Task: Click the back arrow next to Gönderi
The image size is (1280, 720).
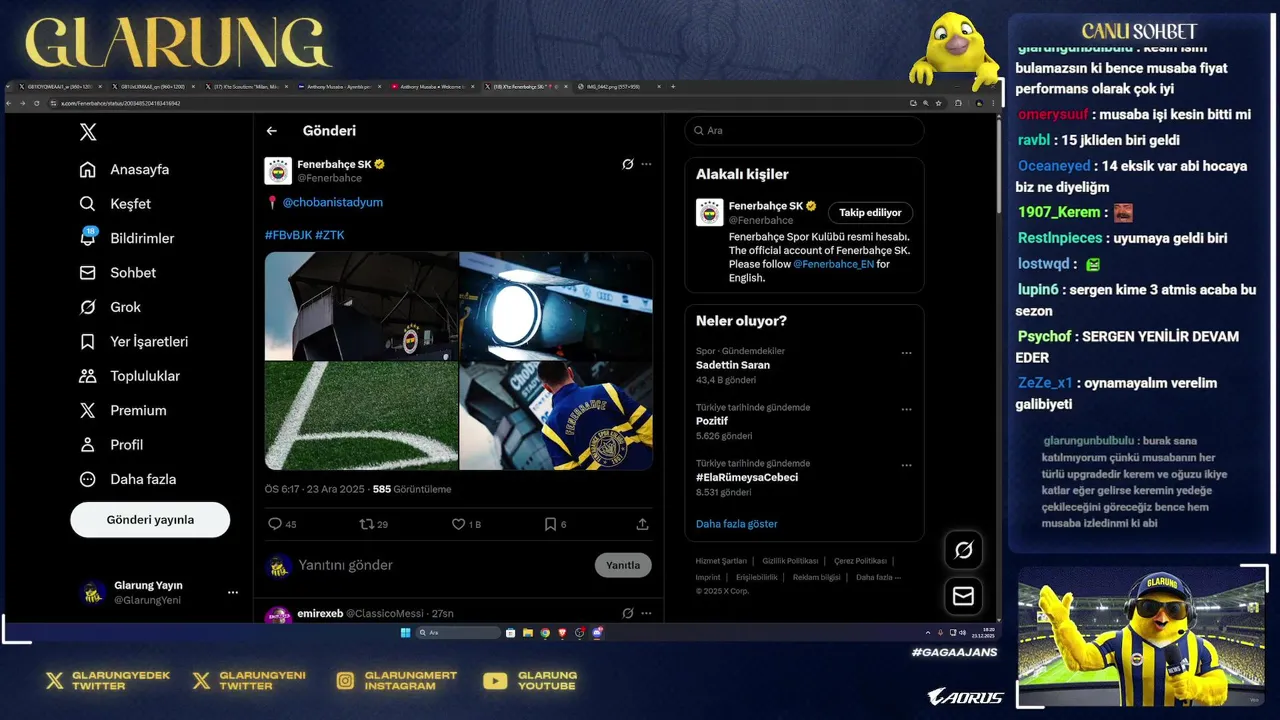Action: coord(272,131)
